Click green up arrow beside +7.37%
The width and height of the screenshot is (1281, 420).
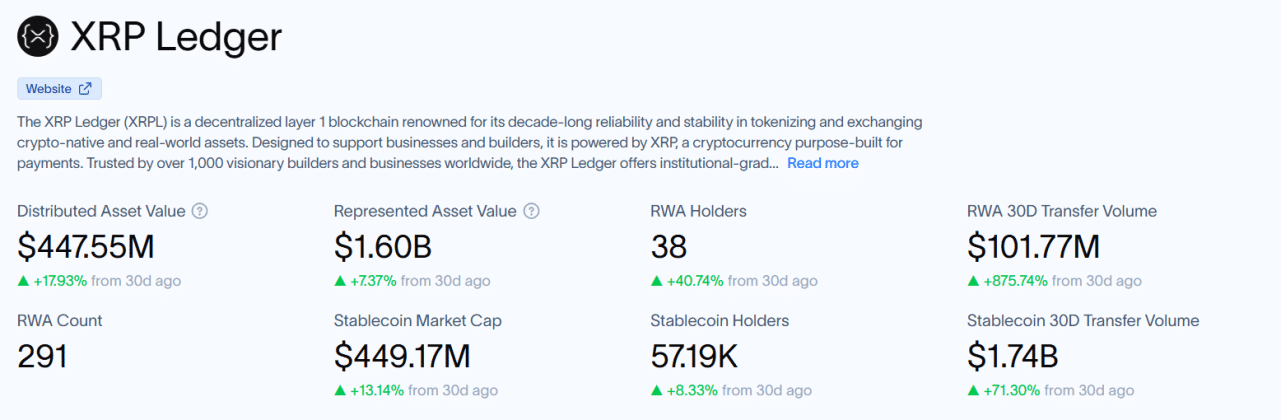coord(340,281)
